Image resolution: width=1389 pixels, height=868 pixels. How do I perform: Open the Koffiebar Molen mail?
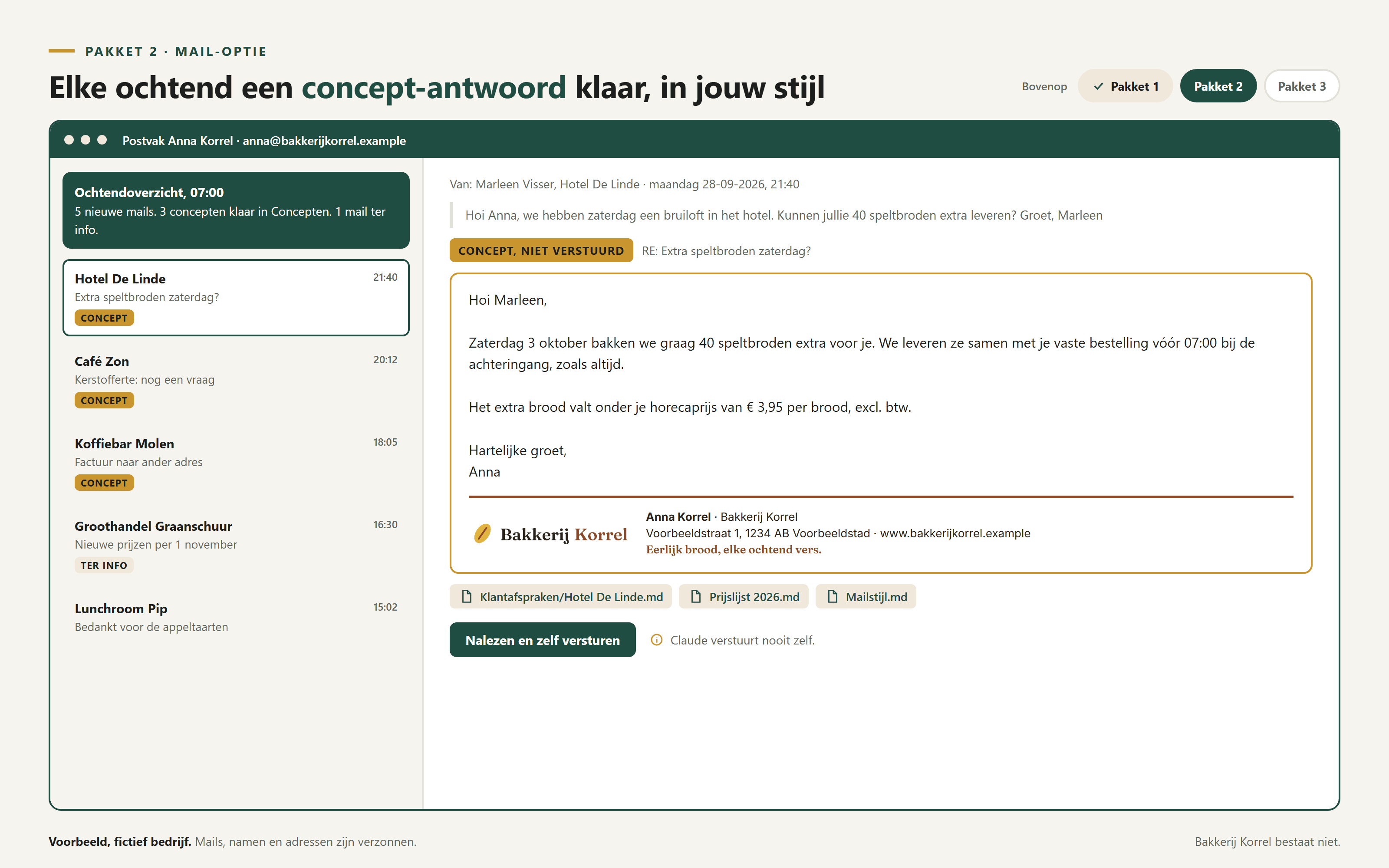point(236,463)
